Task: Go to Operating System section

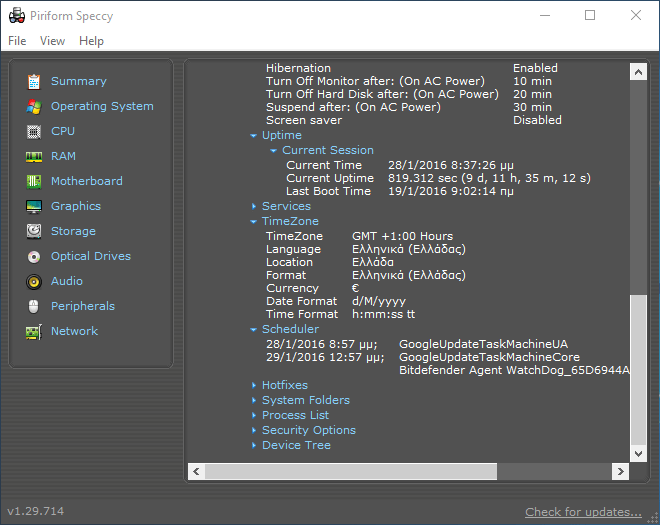Action: point(102,106)
